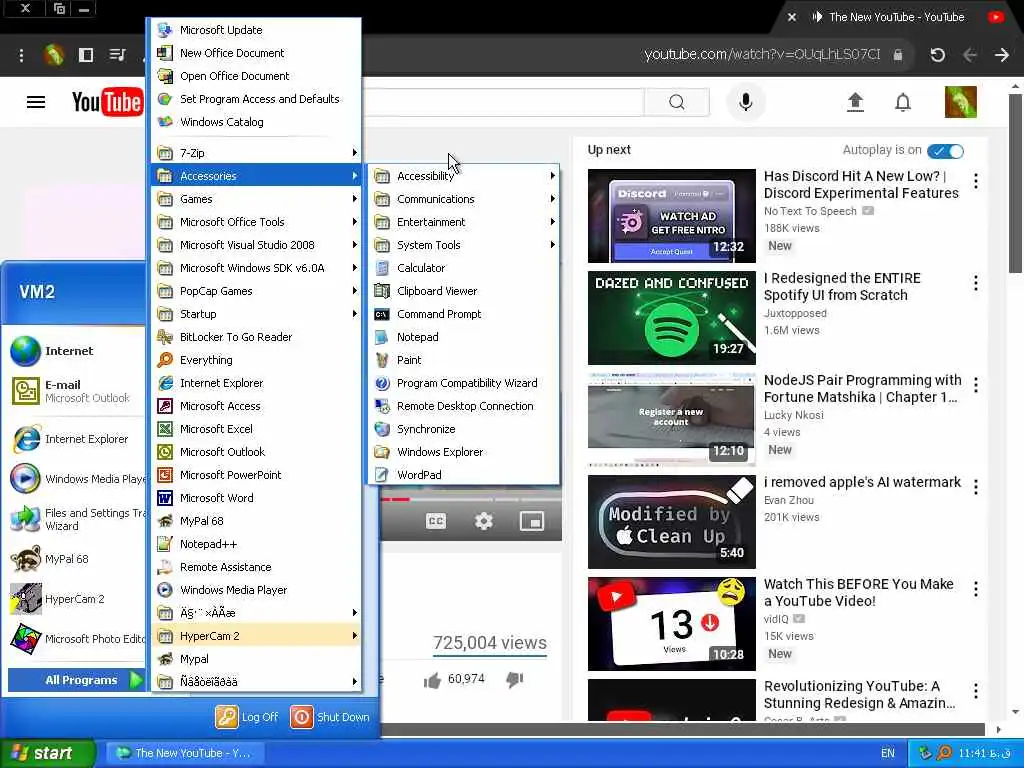Image resolution: width=1024 pixels, height=768 pixels.
Task: Like the video with thumbs up
Action: 432,681
